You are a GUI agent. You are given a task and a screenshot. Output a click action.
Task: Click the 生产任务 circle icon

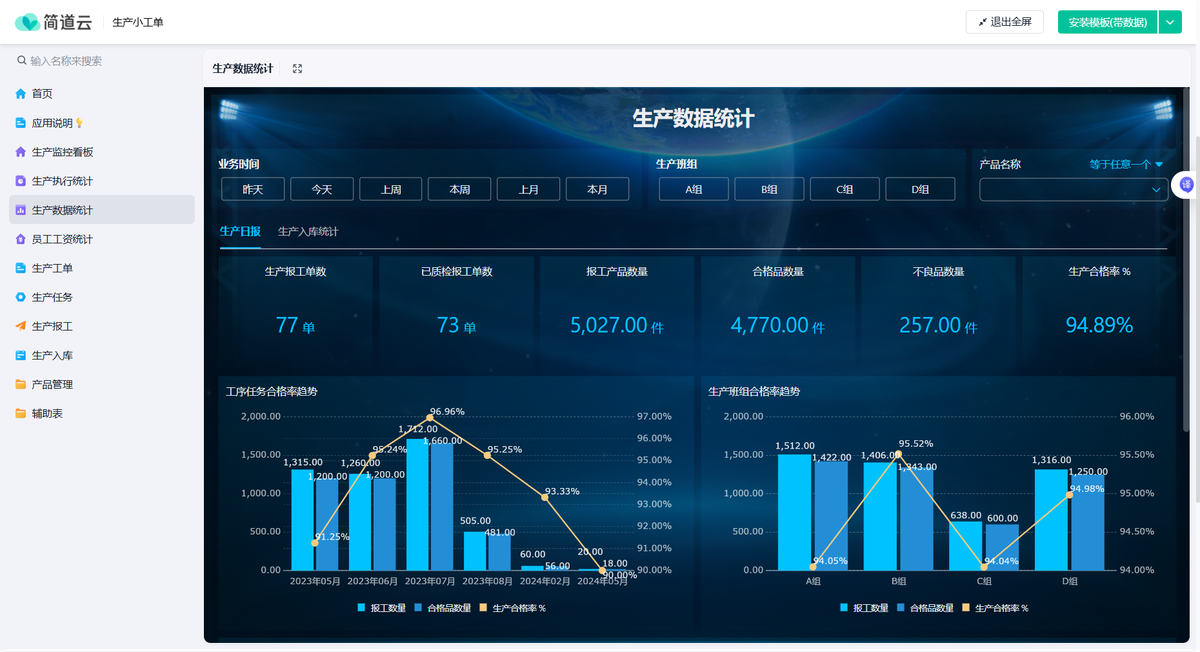(21, 297)
